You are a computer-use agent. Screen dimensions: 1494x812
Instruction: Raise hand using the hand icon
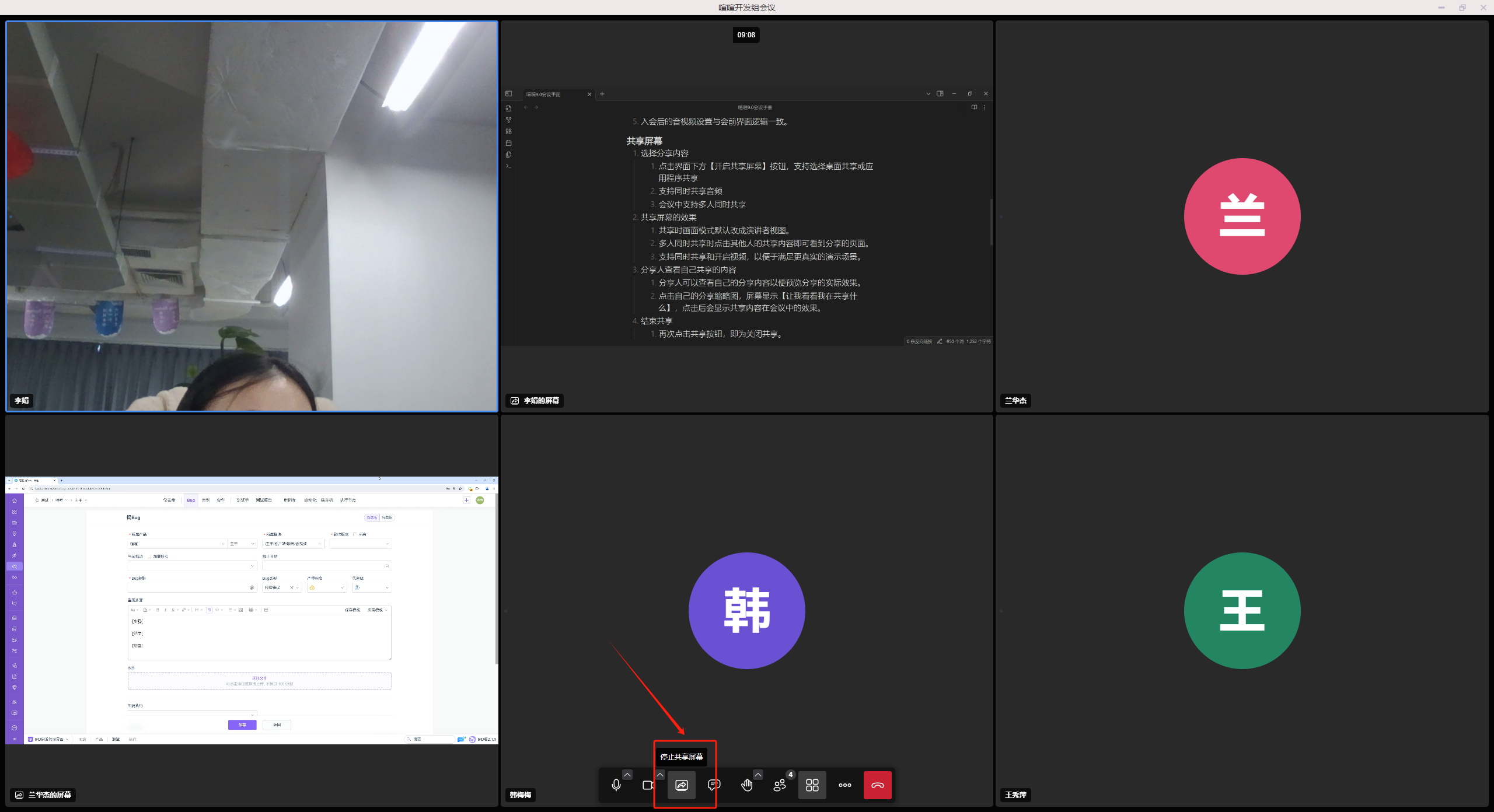746,785
